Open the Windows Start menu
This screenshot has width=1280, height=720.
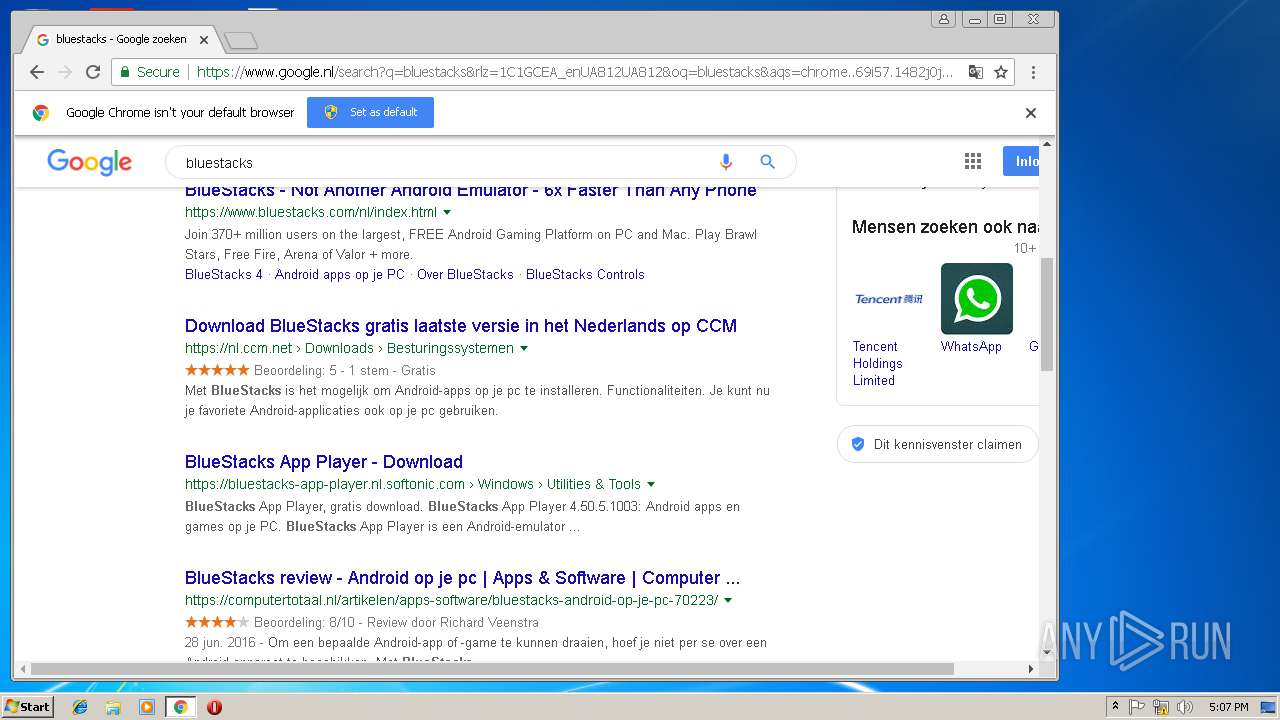coord(28,707)
